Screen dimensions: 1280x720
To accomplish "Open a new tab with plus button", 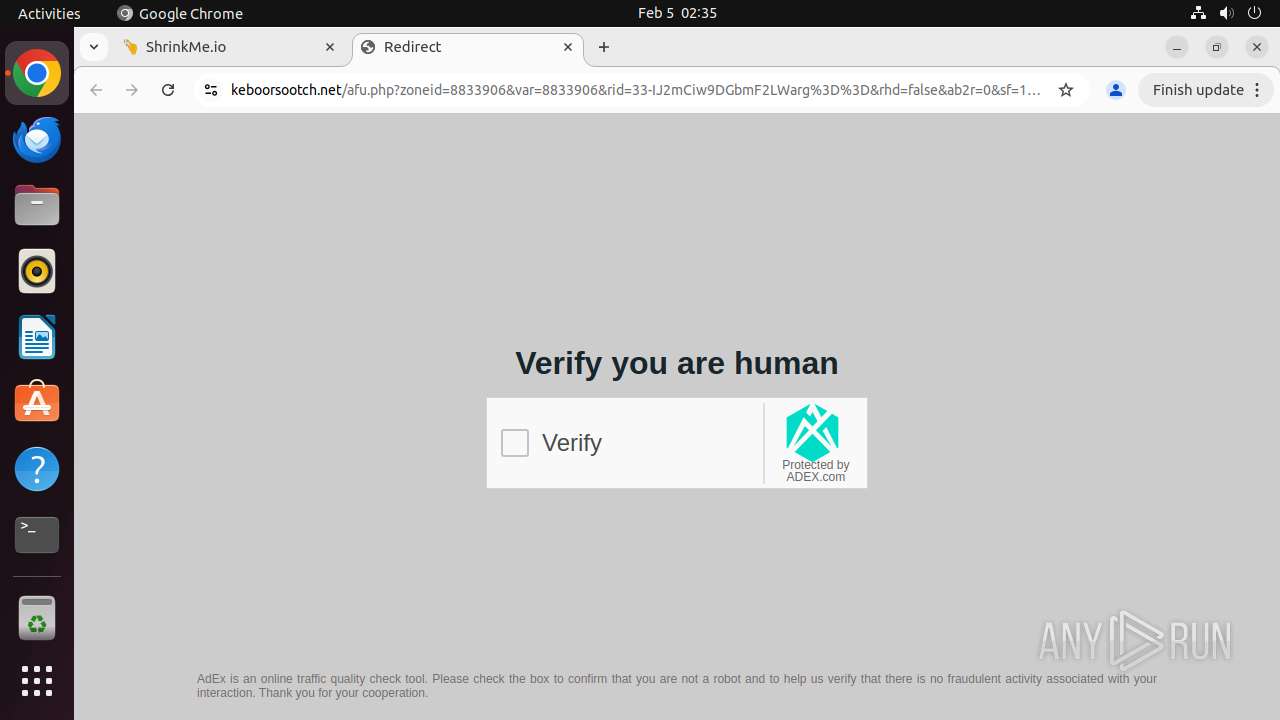I will pyautogui.click(x=604, y=47).
